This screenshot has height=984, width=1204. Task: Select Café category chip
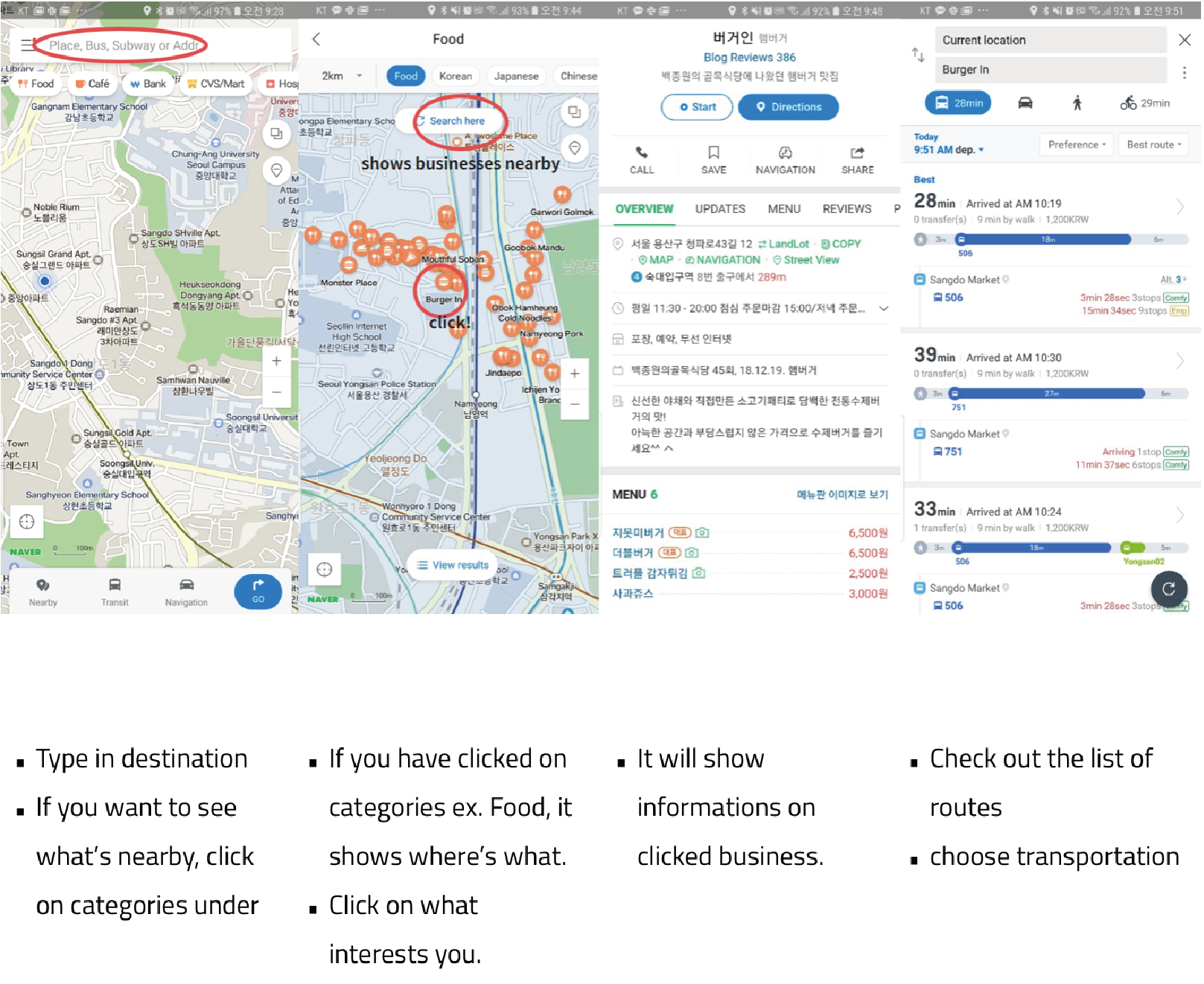coord(92,83)
